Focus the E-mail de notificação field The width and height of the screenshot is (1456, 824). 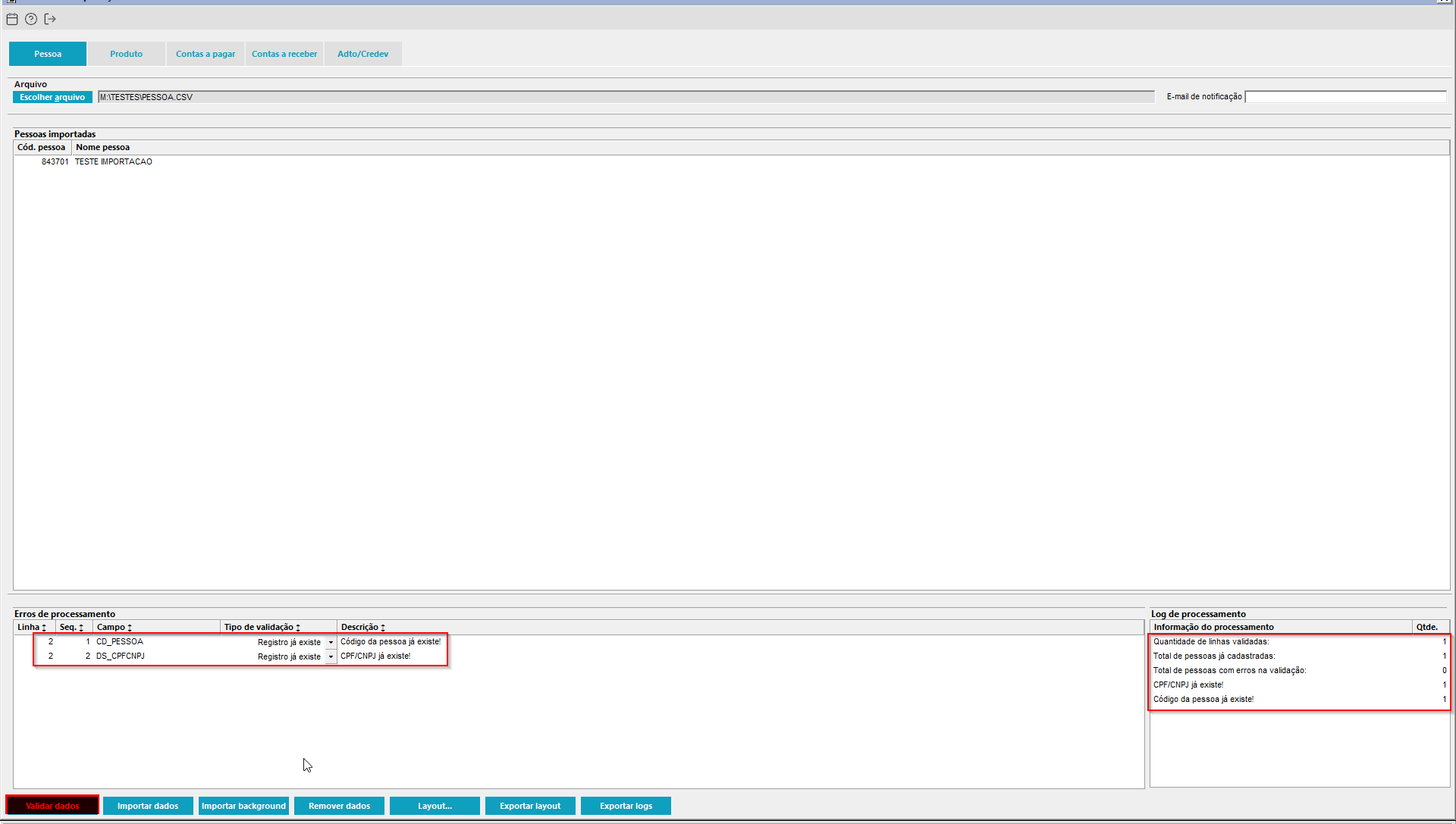click(x=1345, y=97)
